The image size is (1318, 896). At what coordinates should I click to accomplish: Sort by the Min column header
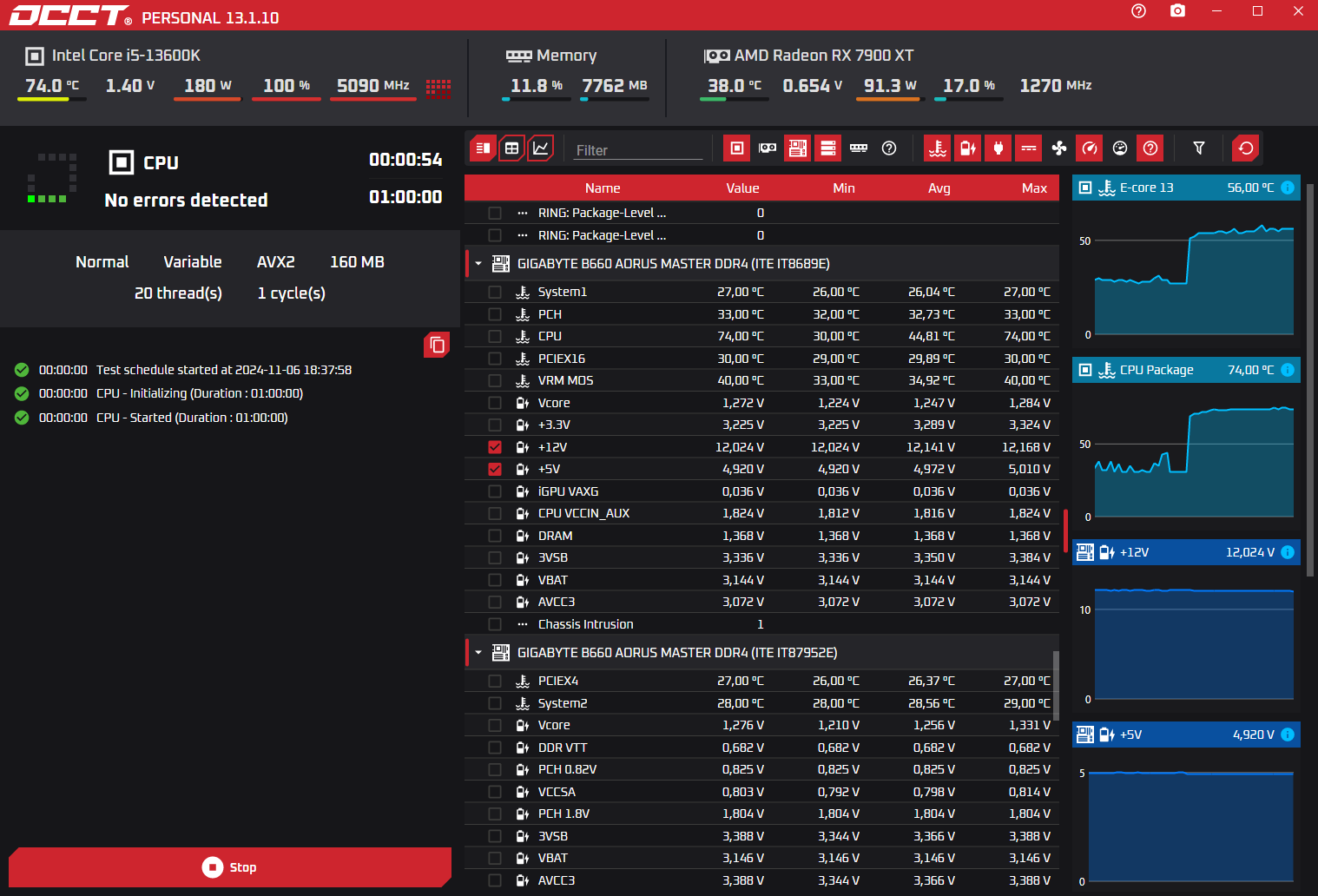(844, 188)
